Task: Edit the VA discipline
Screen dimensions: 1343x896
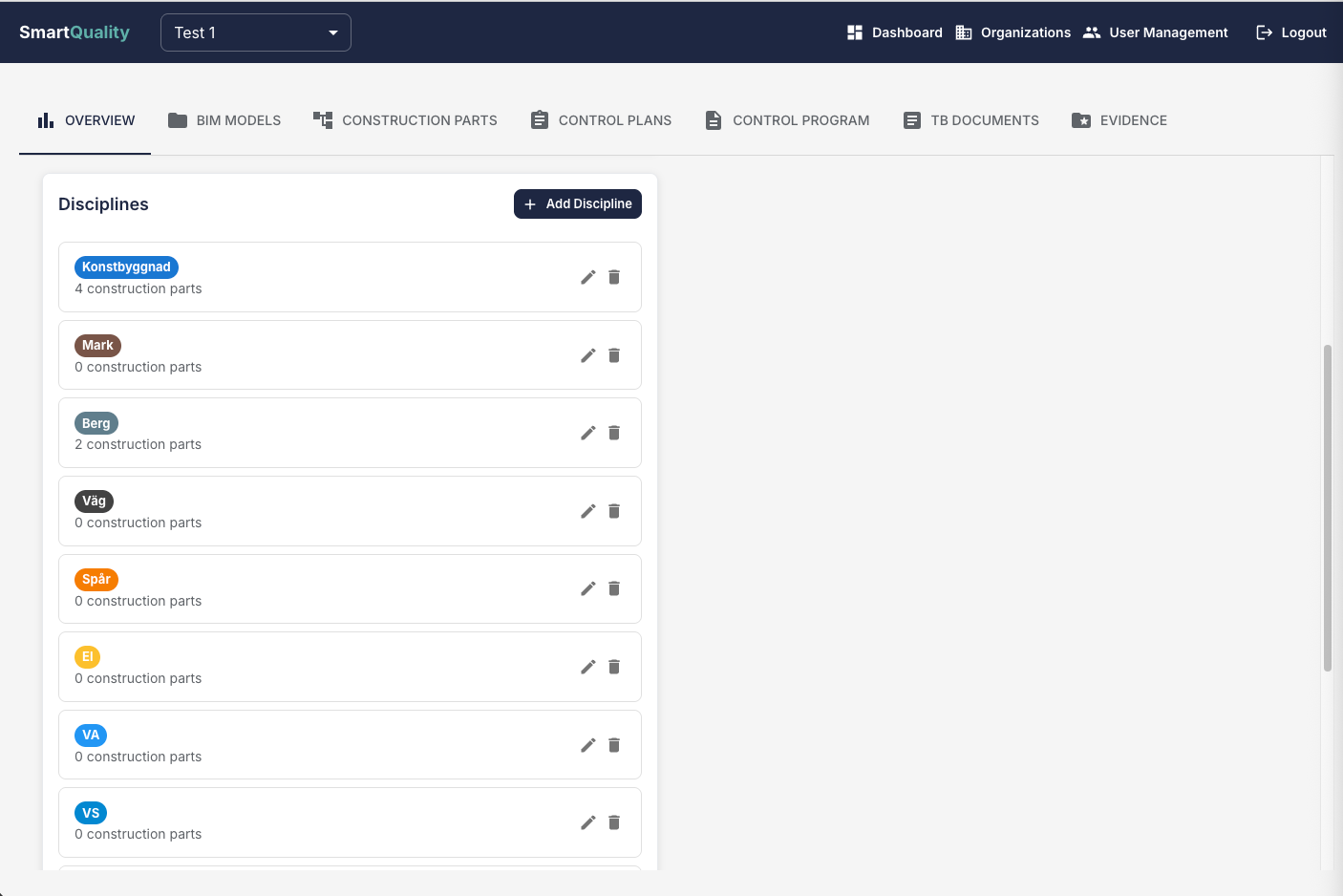Action: 588,745
